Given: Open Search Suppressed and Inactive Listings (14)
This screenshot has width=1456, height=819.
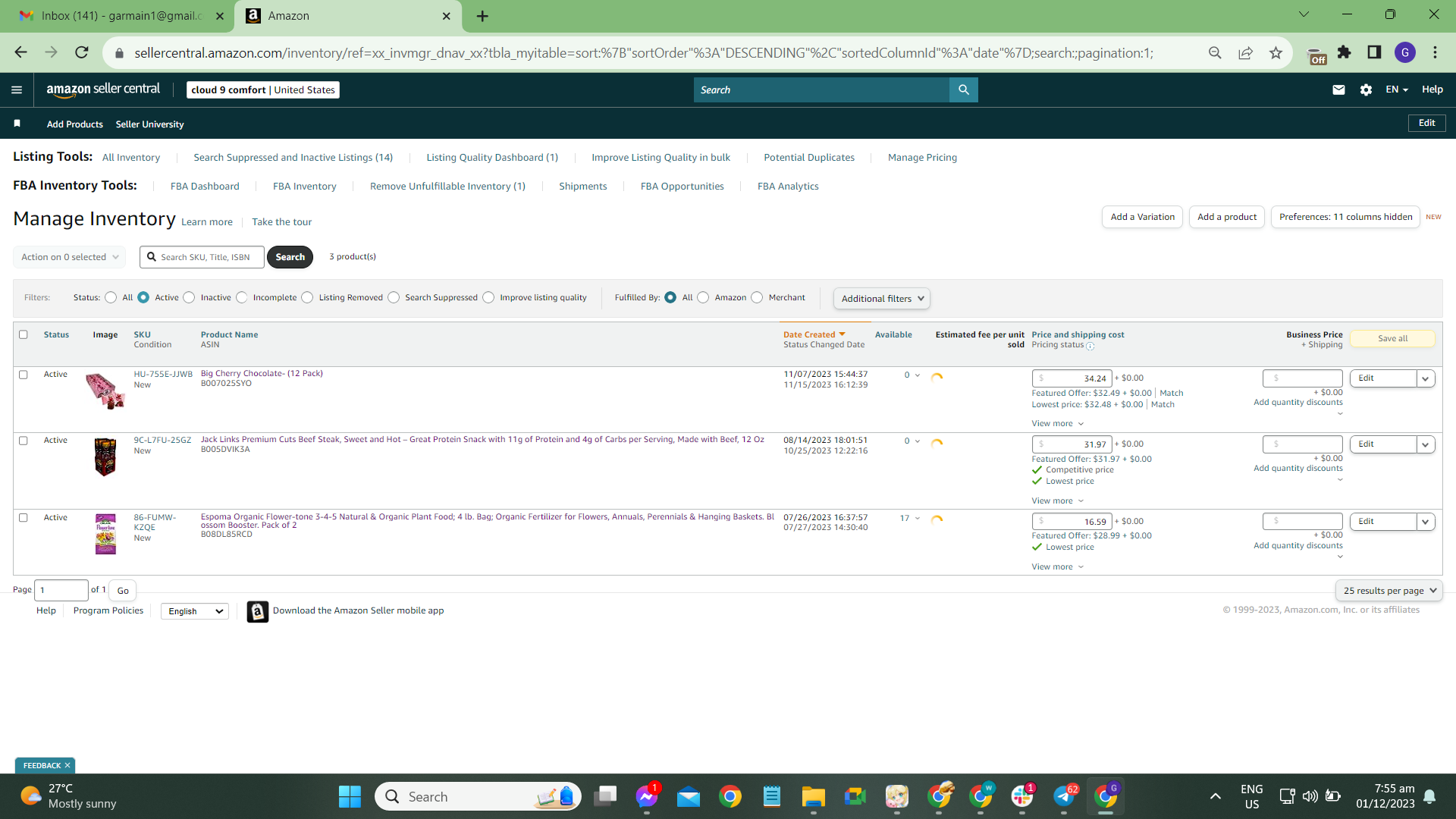Looking at the screenshot, I should 293,158.
